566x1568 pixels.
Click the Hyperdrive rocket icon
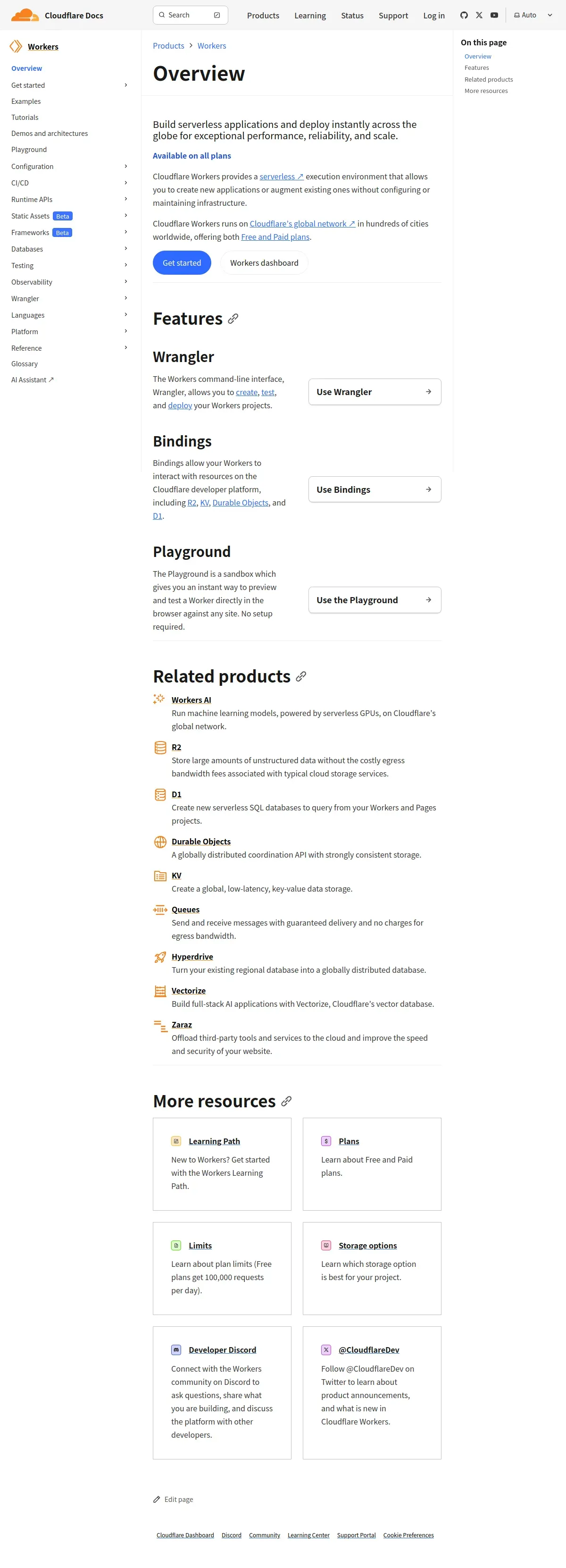point(160,957)
